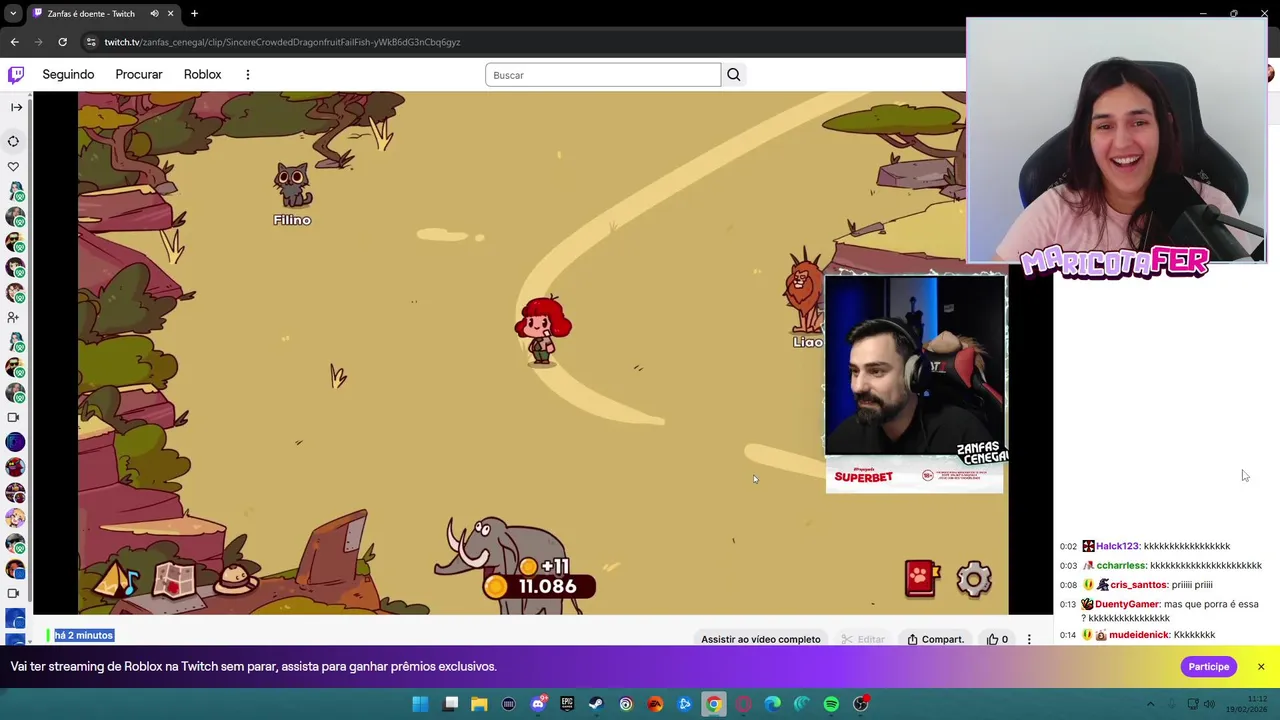
Task: Open Spotify from the taskbar
Action: point(831,704)
